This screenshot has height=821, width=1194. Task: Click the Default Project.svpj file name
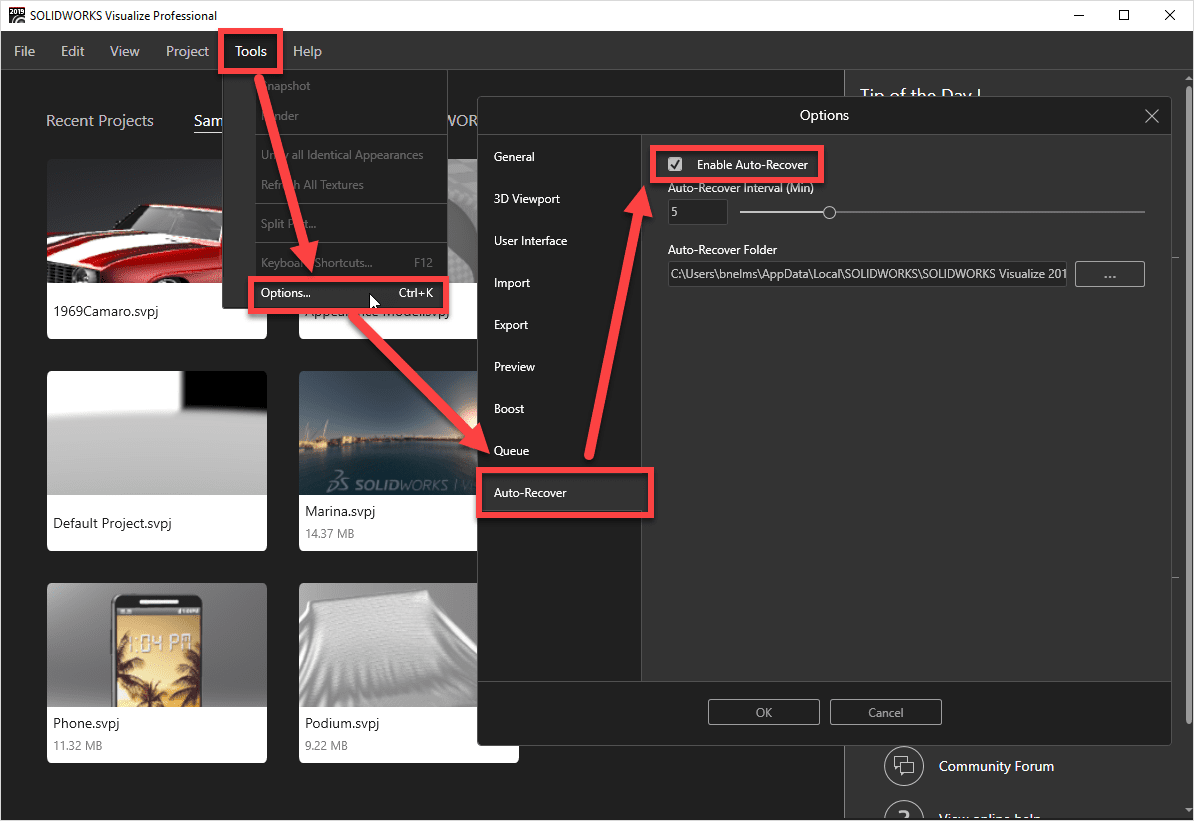coord(112,523)
